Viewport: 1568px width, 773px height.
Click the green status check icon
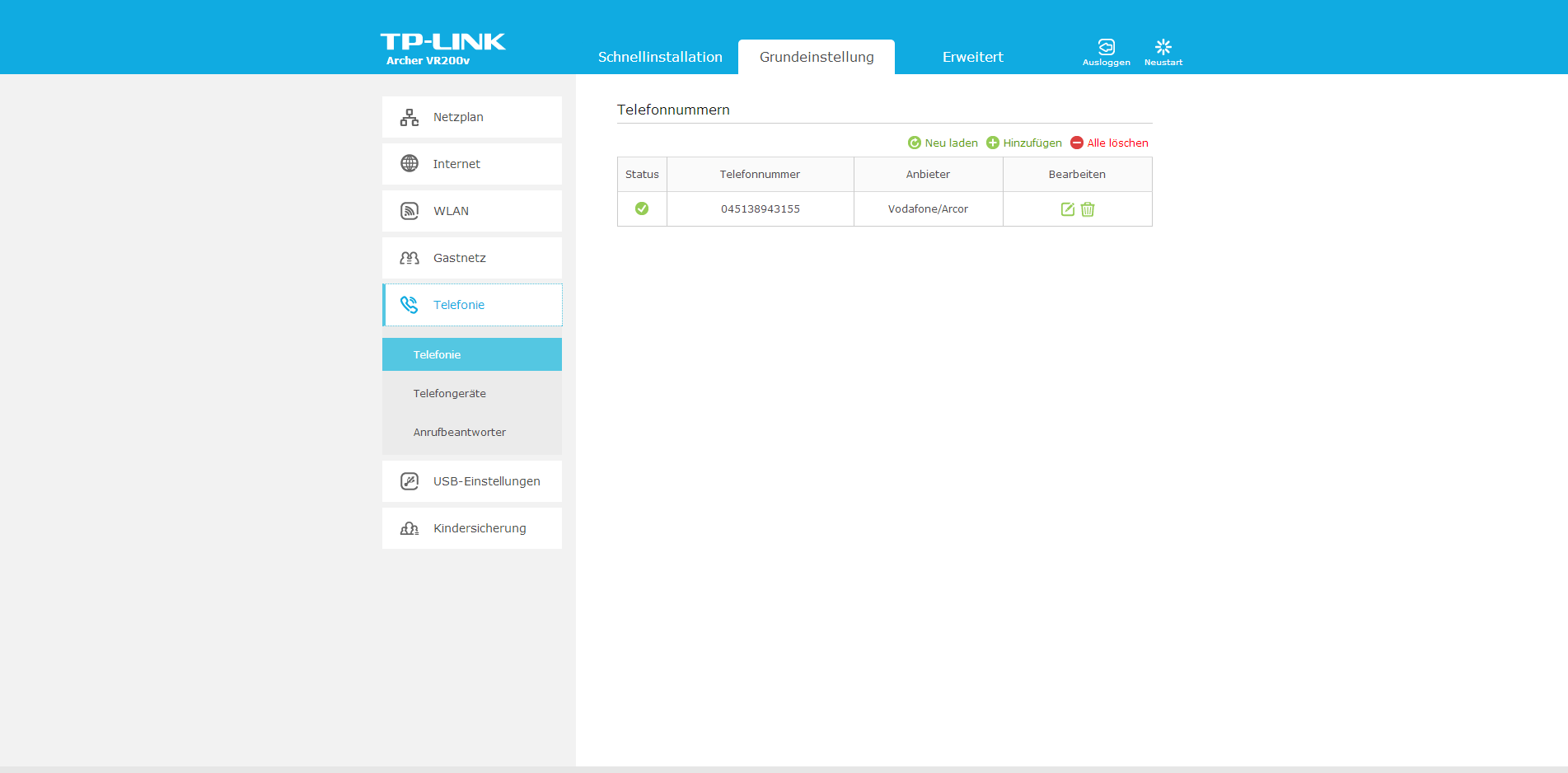(642, 208)
